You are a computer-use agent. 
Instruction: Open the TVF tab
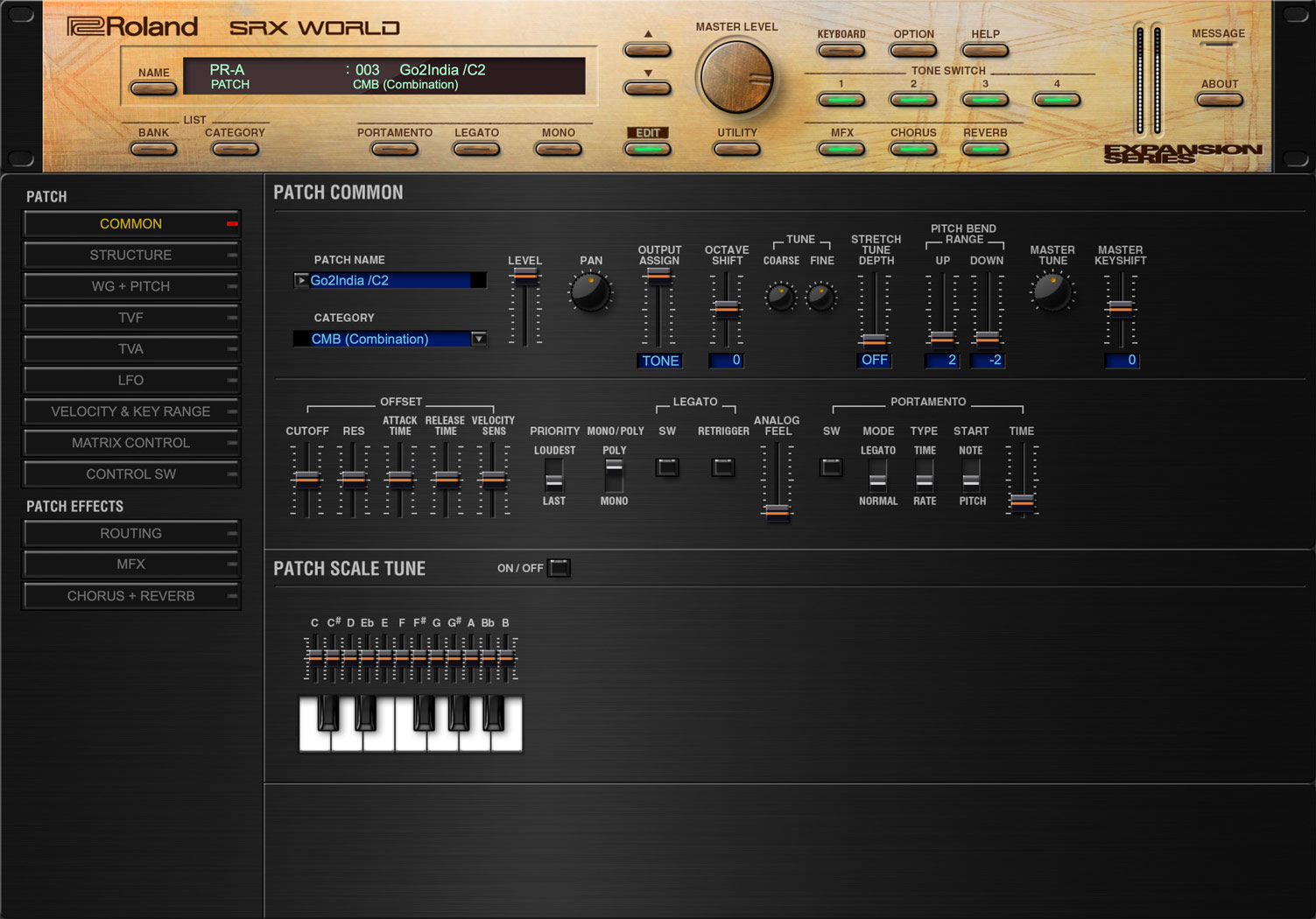pyautogui.click(x=131, y=318)
